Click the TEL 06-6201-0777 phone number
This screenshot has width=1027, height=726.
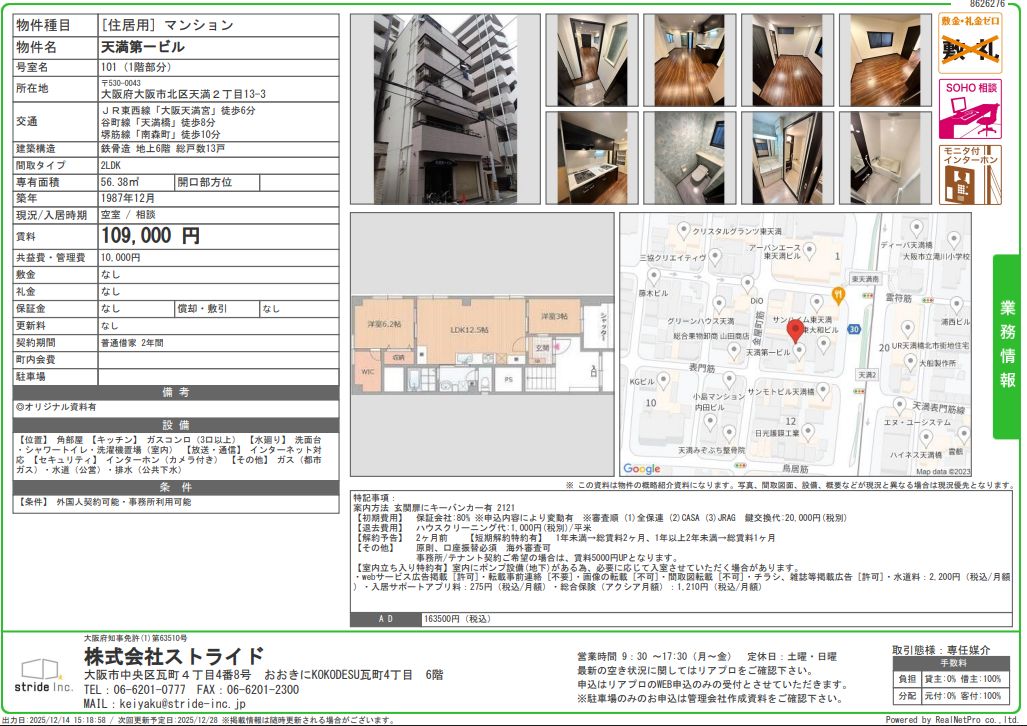click(135, 690)
